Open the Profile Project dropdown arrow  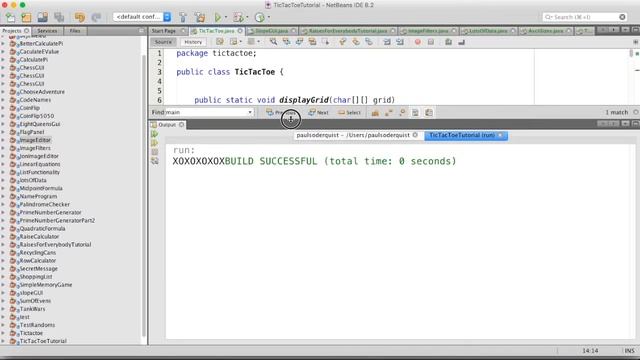(269, 17)
